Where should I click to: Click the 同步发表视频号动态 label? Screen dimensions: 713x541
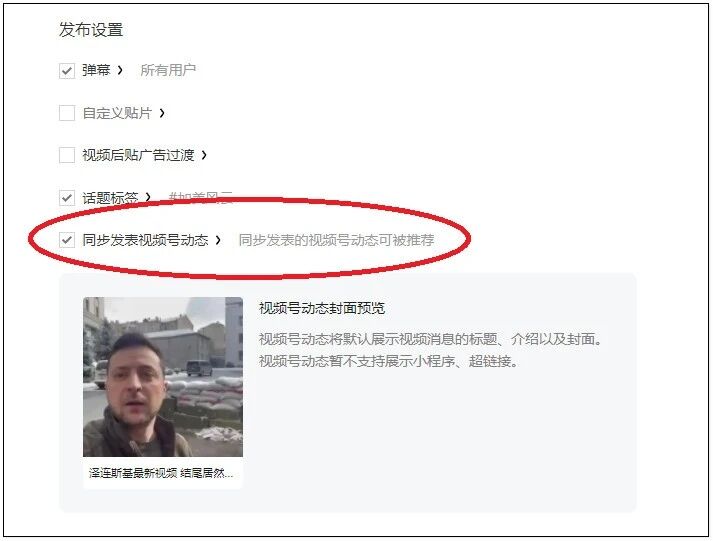pos(146,240)
